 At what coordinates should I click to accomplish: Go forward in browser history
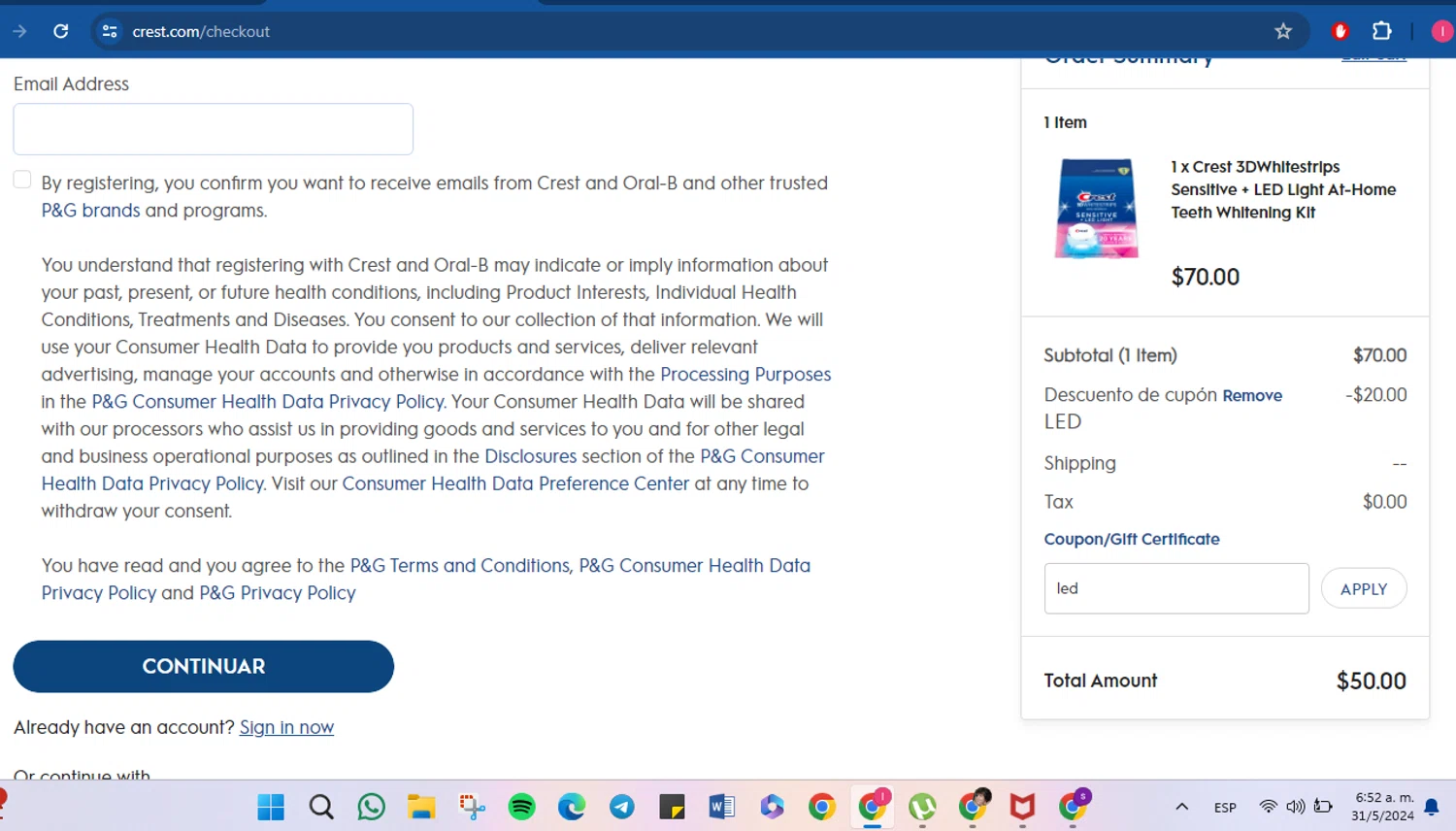(x=19, y=31)
